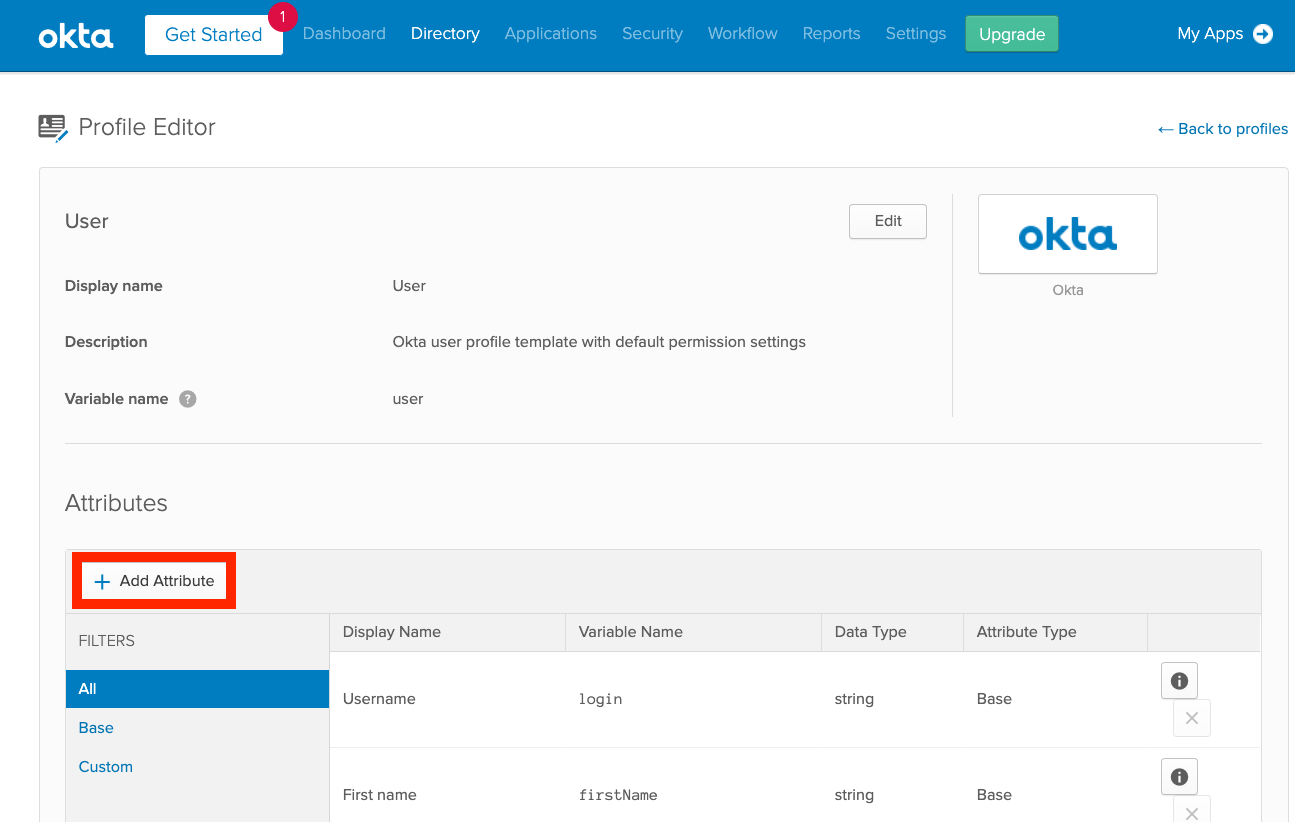Viewport: 1295px width, 822px height.
Task: Open the Get Started page
Action: click(x=214, y=35)
